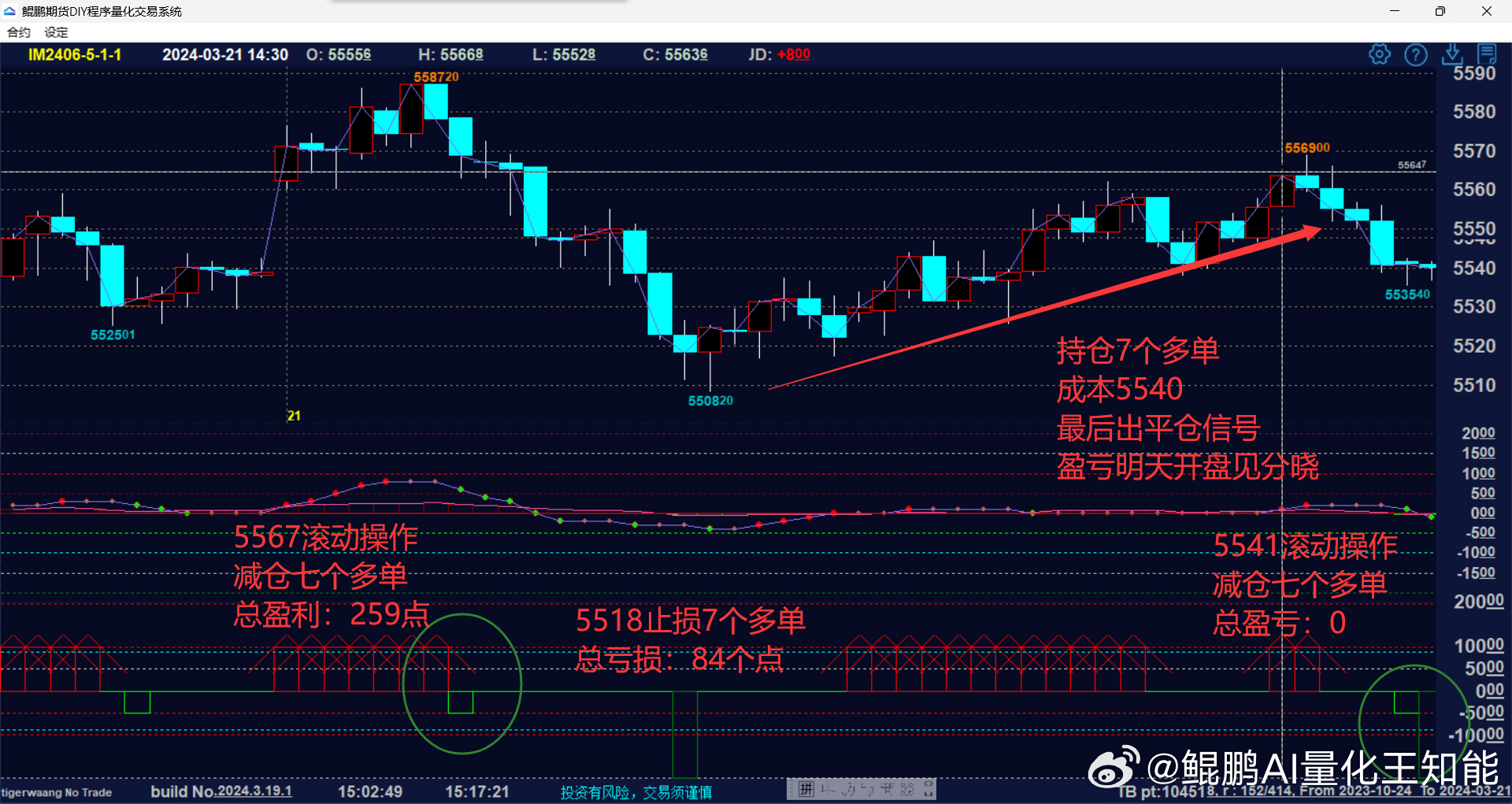The image size is (1512, 804).
Task: Click the 15:17:21 status bar time
Action: tap(477, 791)
